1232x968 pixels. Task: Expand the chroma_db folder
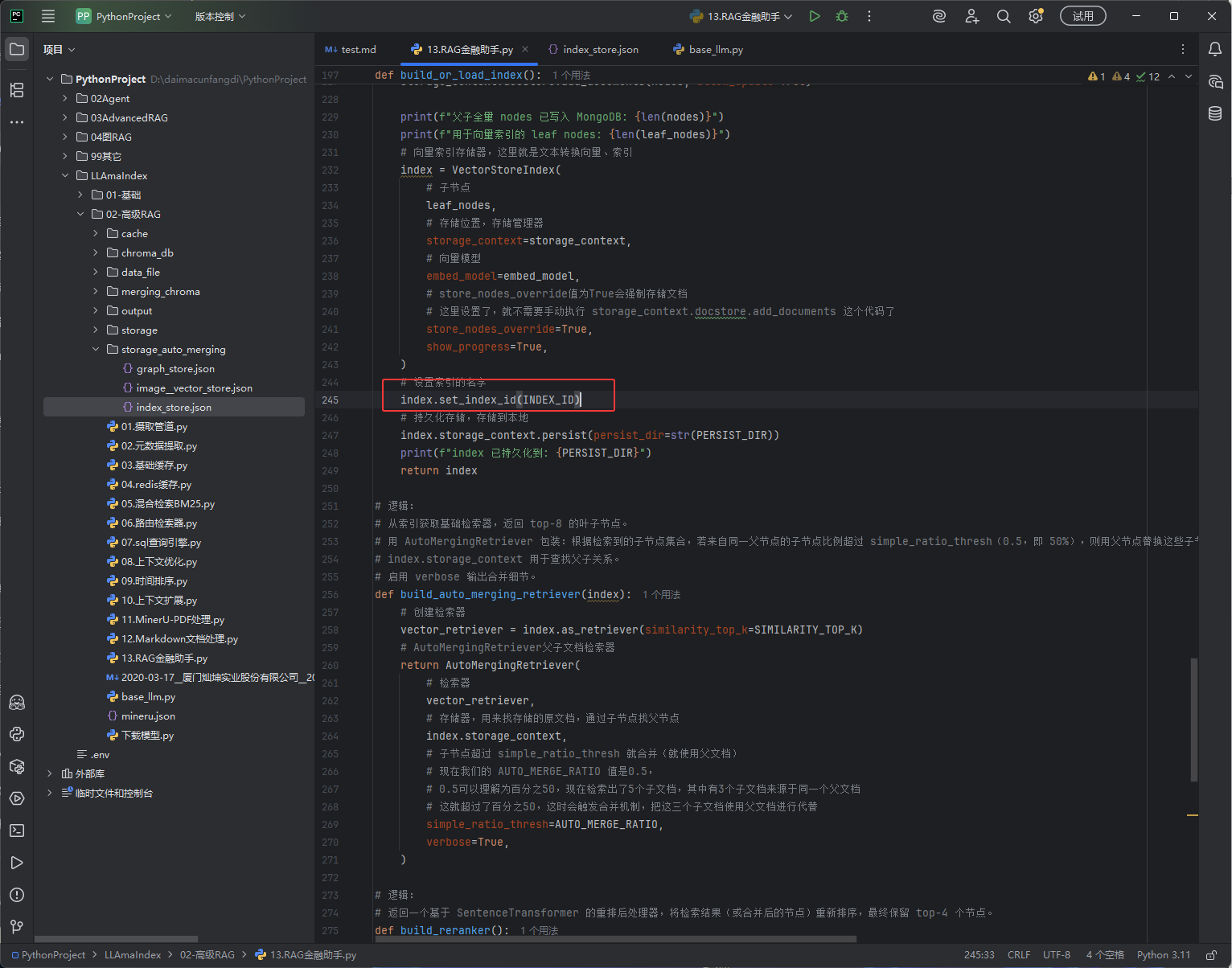click(x=96, y=252)
